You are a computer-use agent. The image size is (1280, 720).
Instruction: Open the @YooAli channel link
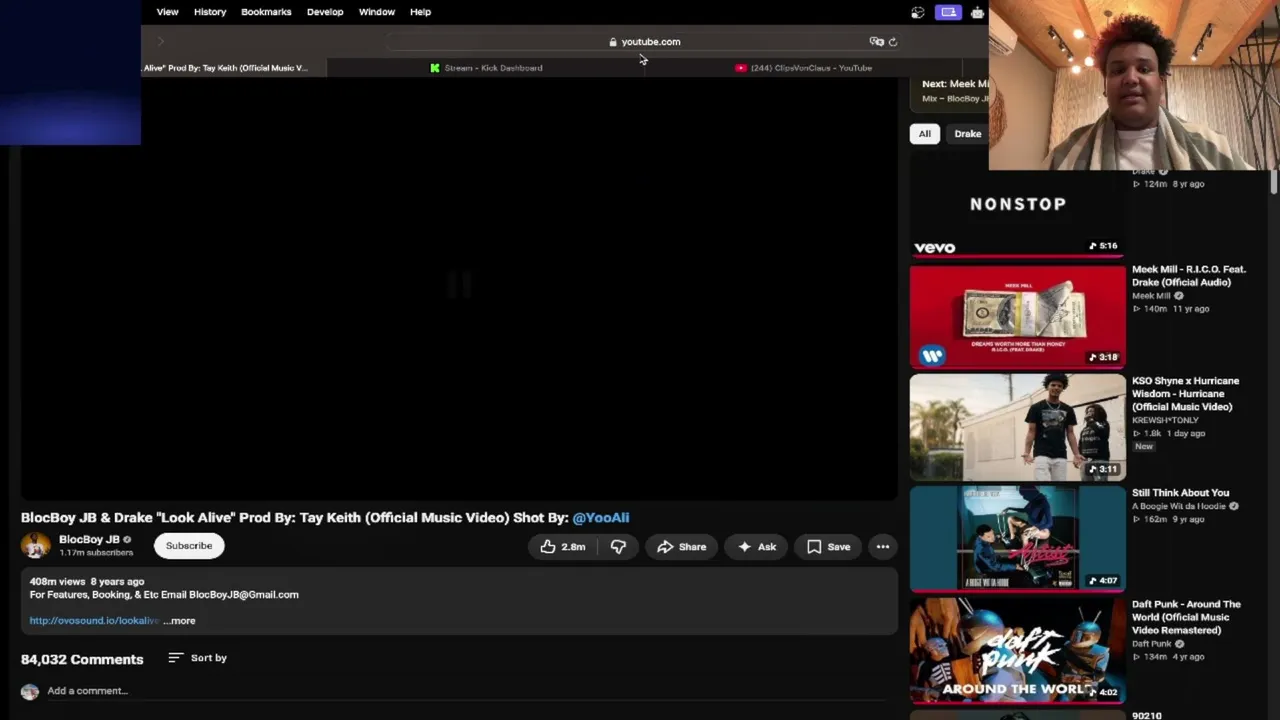coord(601,518)
